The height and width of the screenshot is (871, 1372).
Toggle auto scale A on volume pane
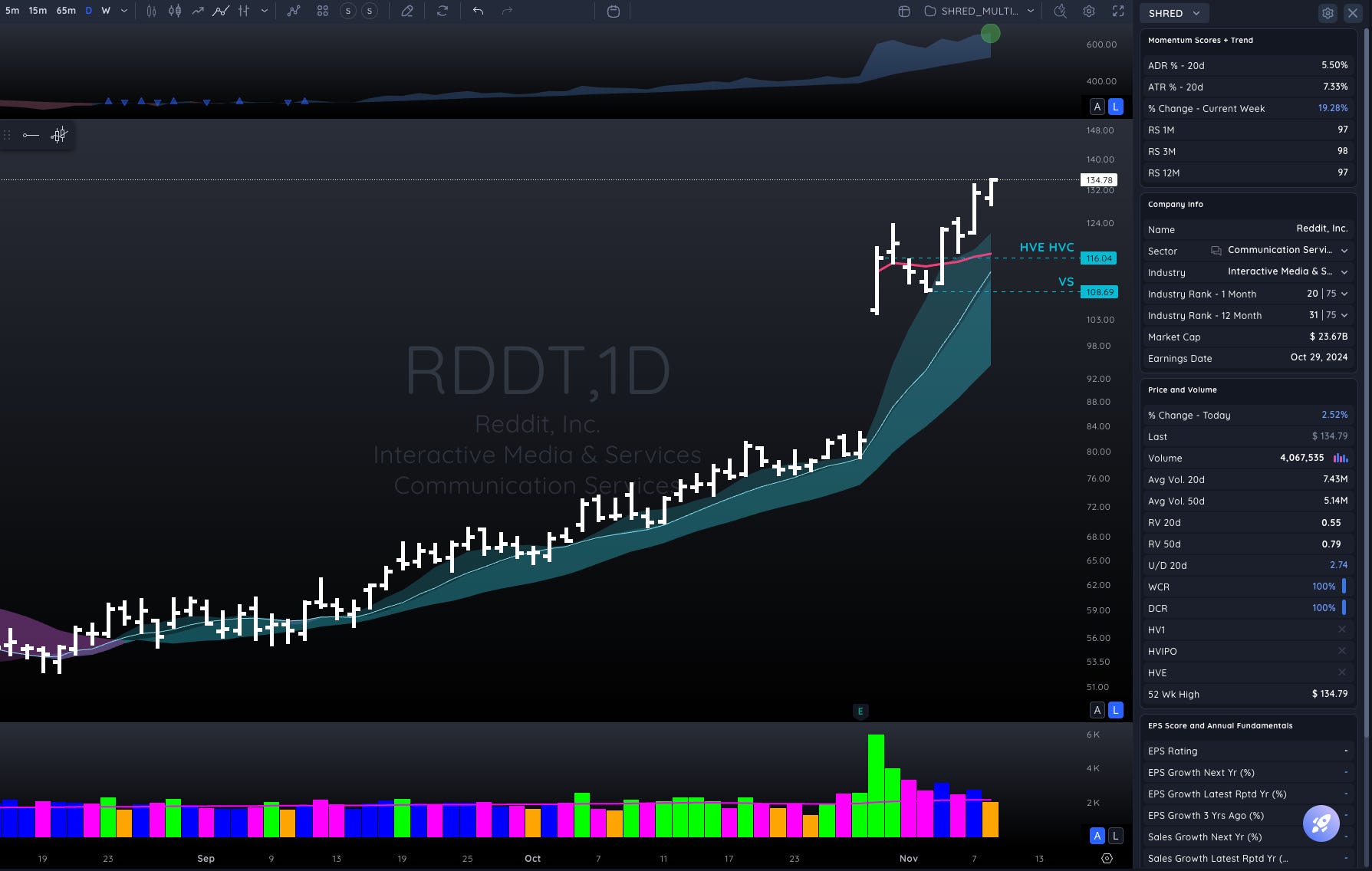tap(1097, 836)
